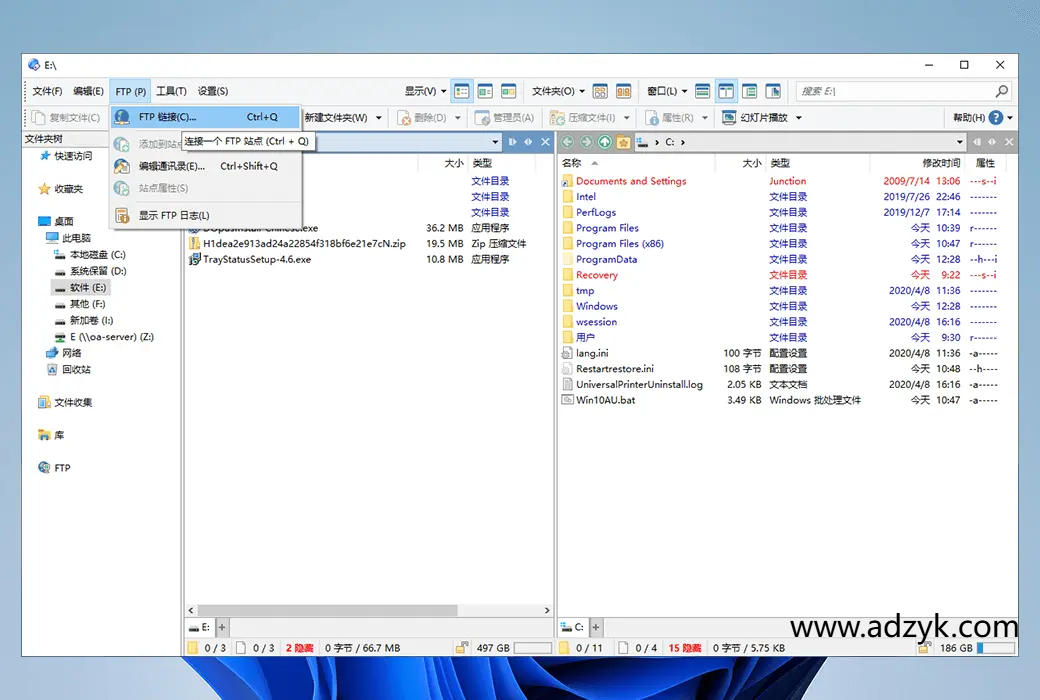1040x700 pixels.
Task: Close the right C: pane
Action: point(1009,142)
